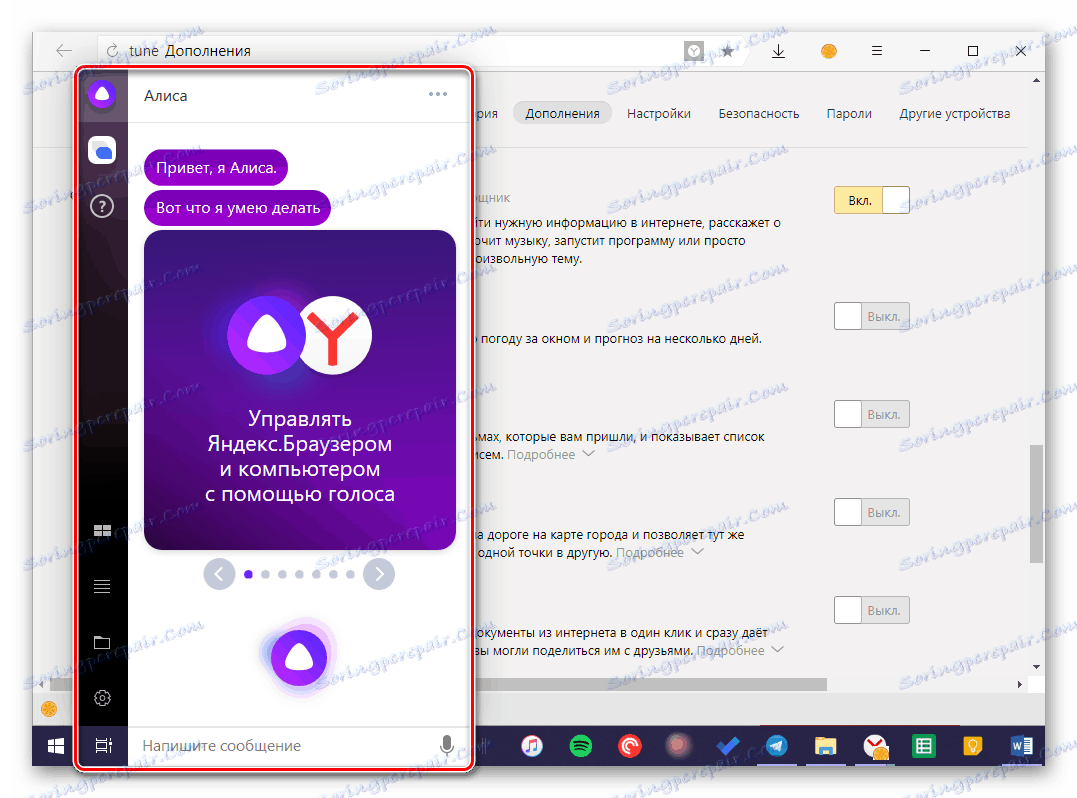Screen dimensions: 1077x798
Task: Click the browser back arrow
Action: 64,51
